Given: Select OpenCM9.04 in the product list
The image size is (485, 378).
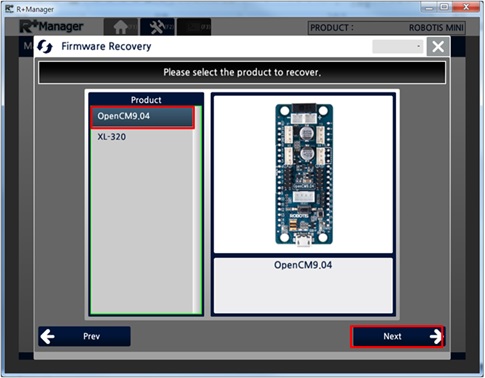Looking at the screenshot, I should tap(142, 117).
